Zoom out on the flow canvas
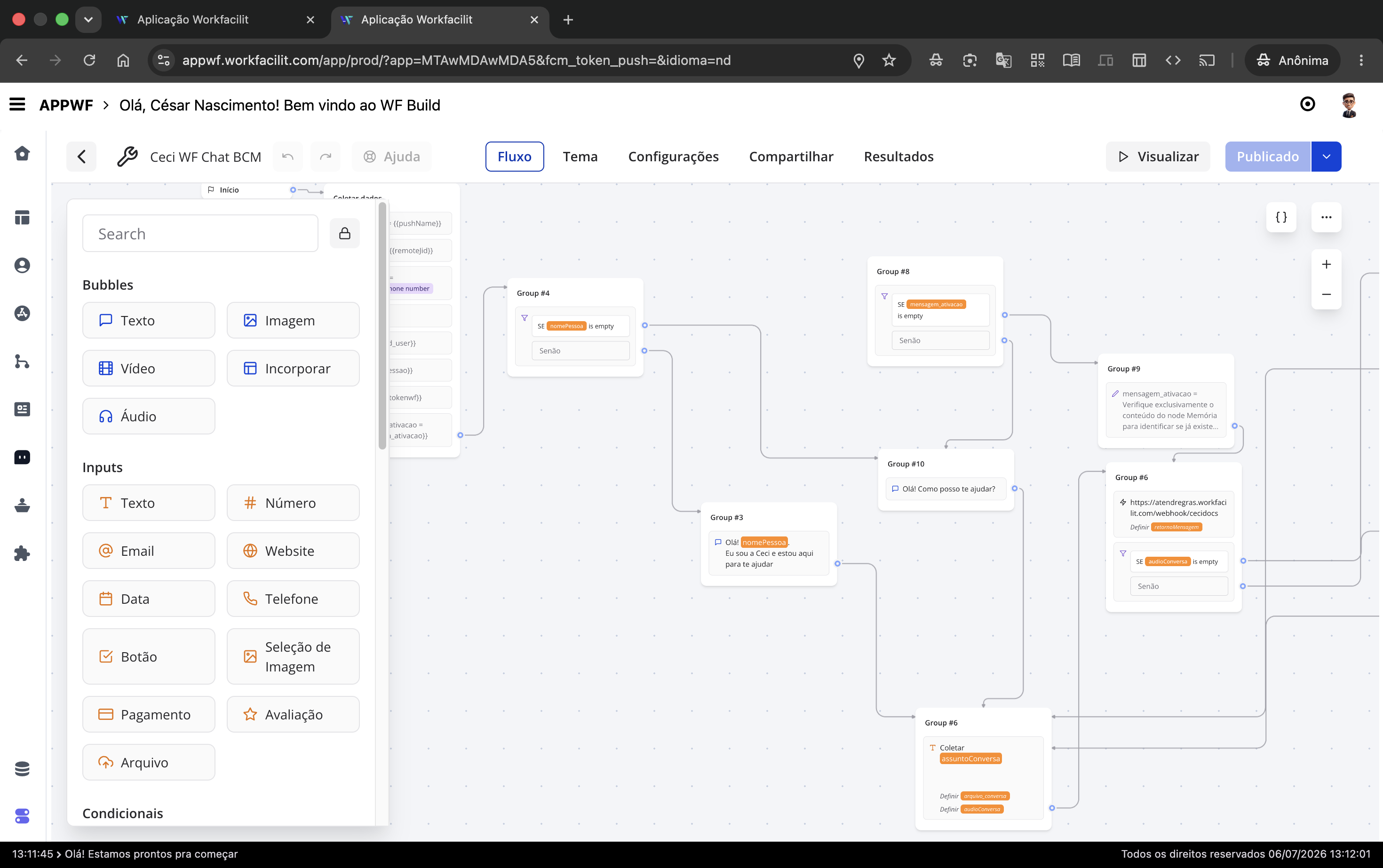 1326,294
